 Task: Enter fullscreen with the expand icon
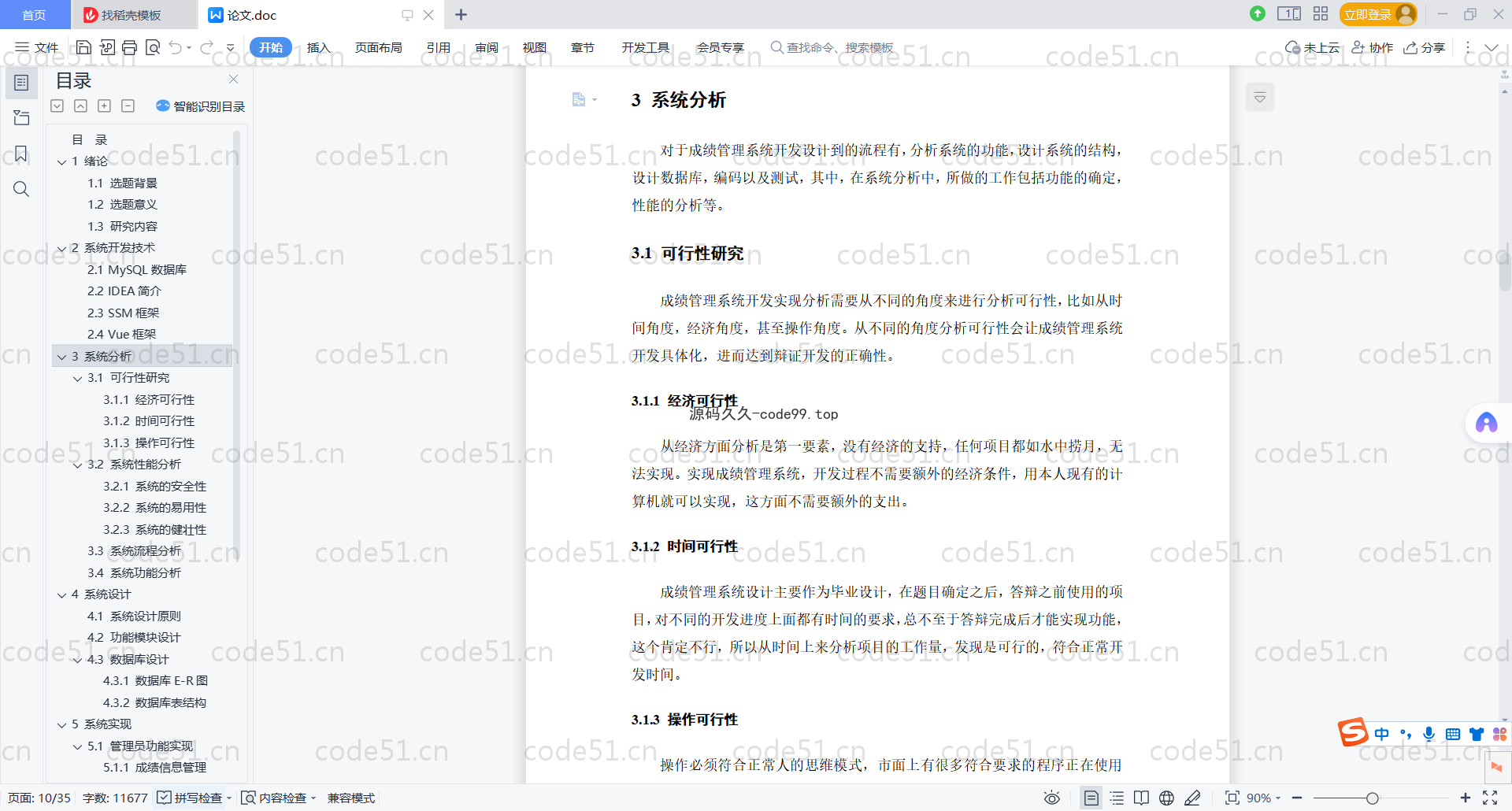pyautogui.click(x=1490, y=798)
